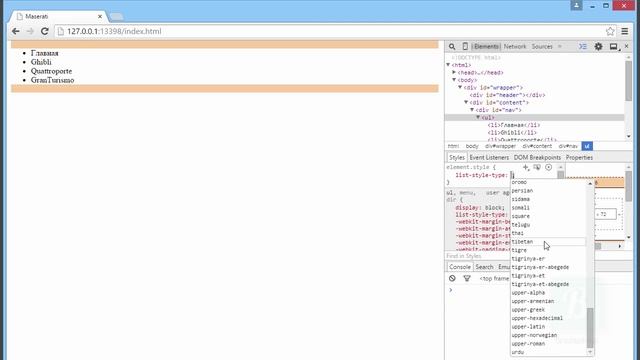Select the div id header node
The height and width of the screenshot is (360, 640).
coord(507,95)
